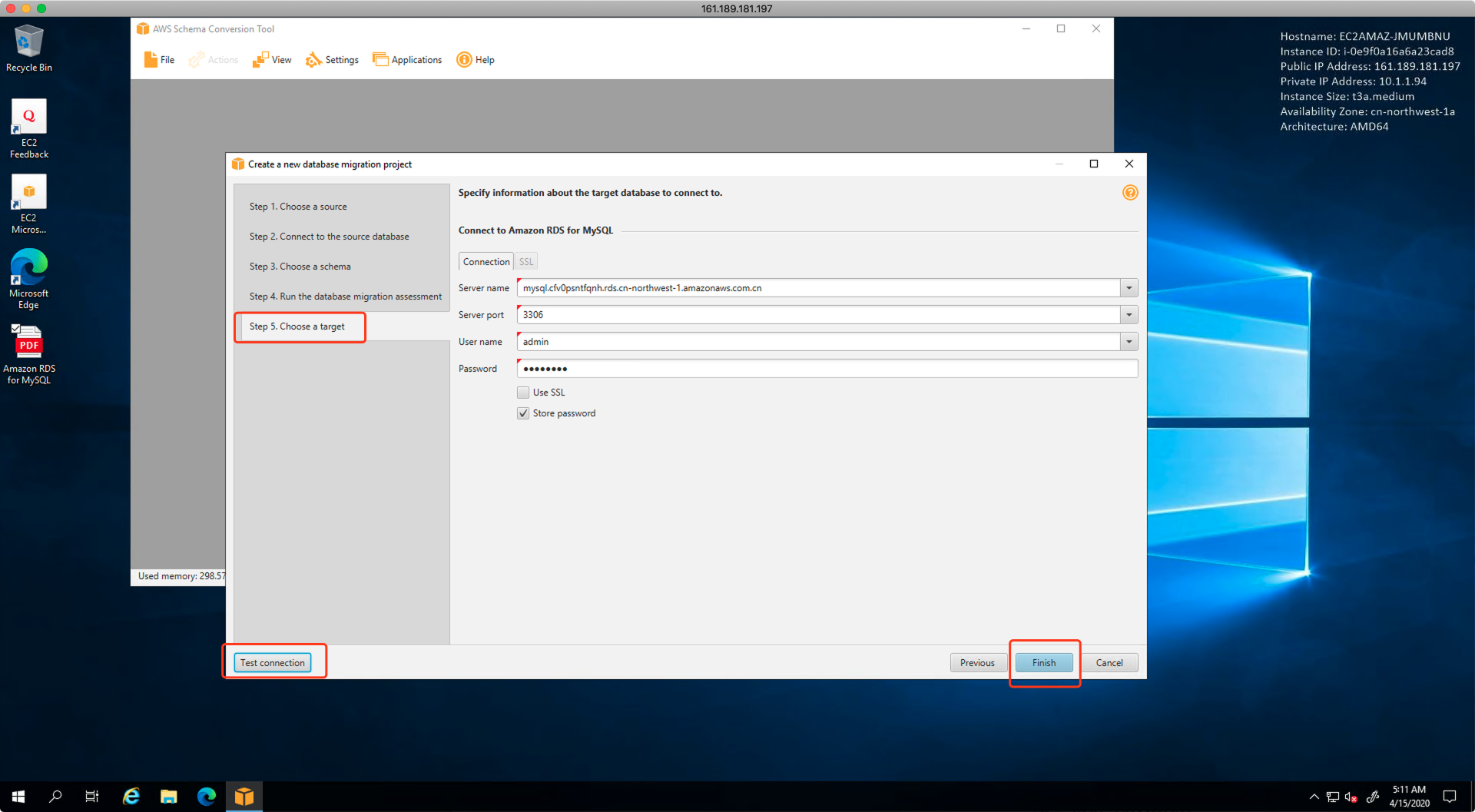Open the View toolbar menu
Screen dimensions: 1475x812
point(272,60)
